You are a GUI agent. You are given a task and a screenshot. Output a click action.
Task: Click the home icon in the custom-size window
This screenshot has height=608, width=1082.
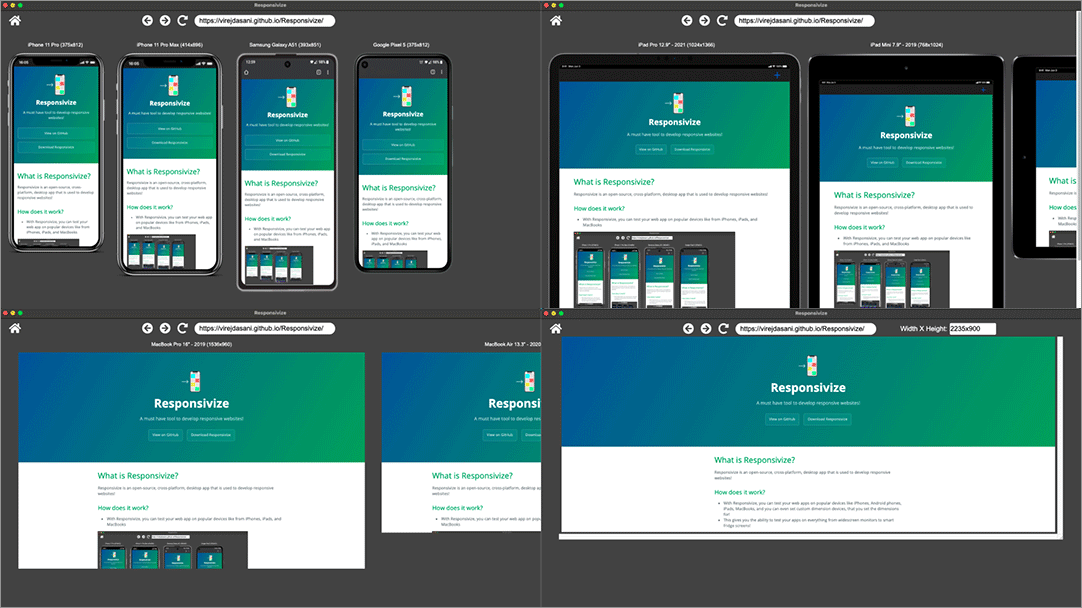pos(555,328)
